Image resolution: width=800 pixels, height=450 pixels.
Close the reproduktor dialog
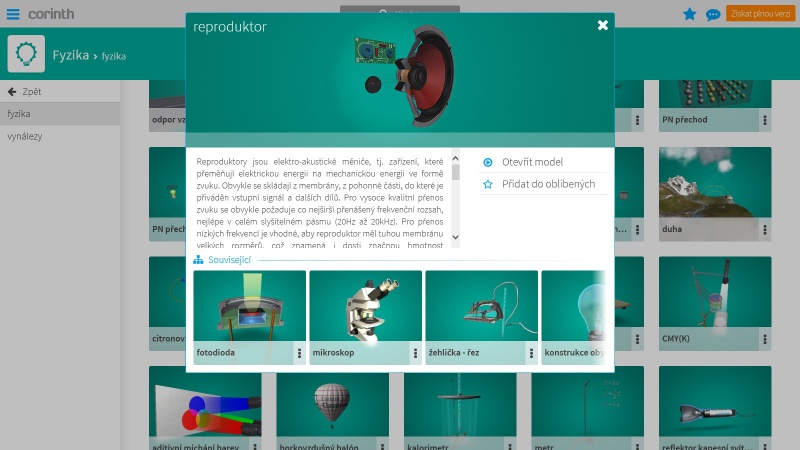pos(603,25)
